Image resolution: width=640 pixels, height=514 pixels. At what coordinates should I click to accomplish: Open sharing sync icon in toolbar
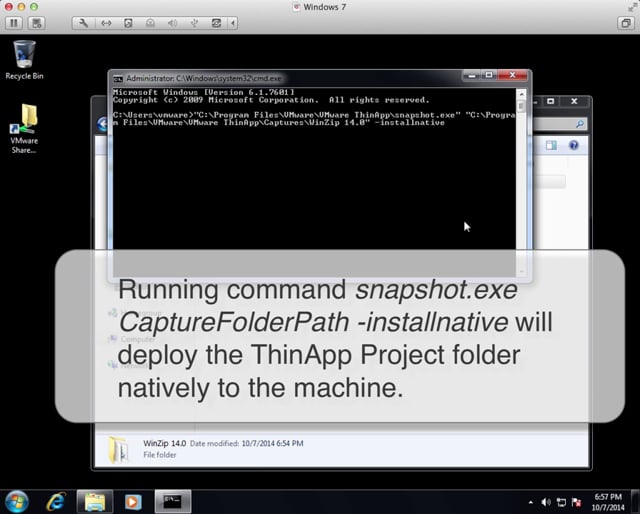pyautogui.click(x=216, y=23)
